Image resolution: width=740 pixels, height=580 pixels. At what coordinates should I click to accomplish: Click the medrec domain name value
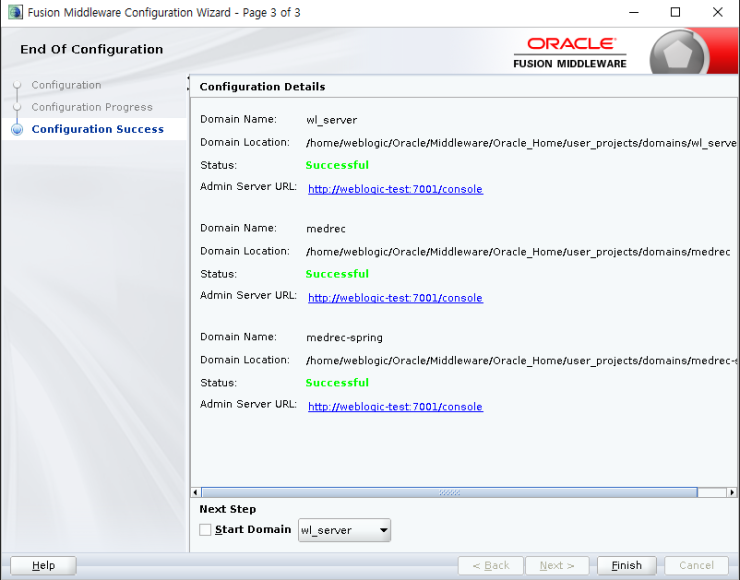[x=326, y=229]
